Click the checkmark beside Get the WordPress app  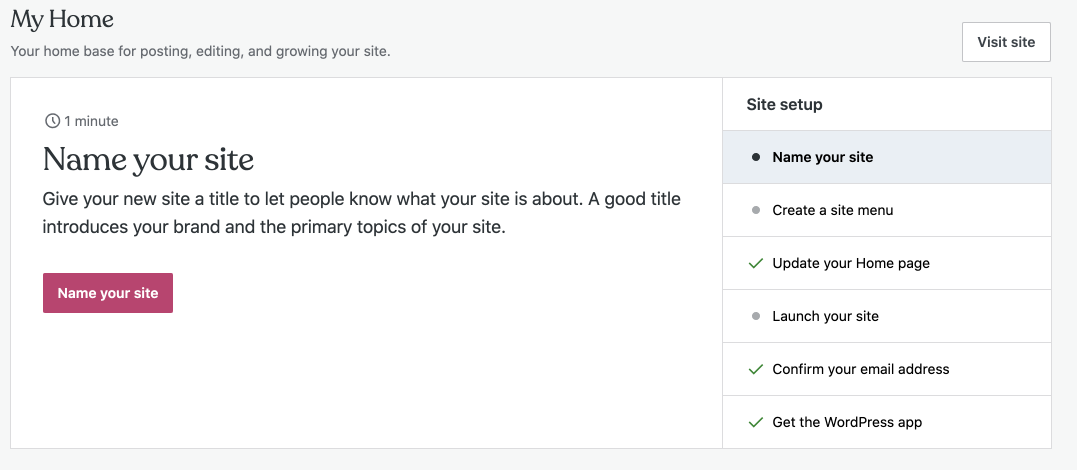[x=756, y=422]
